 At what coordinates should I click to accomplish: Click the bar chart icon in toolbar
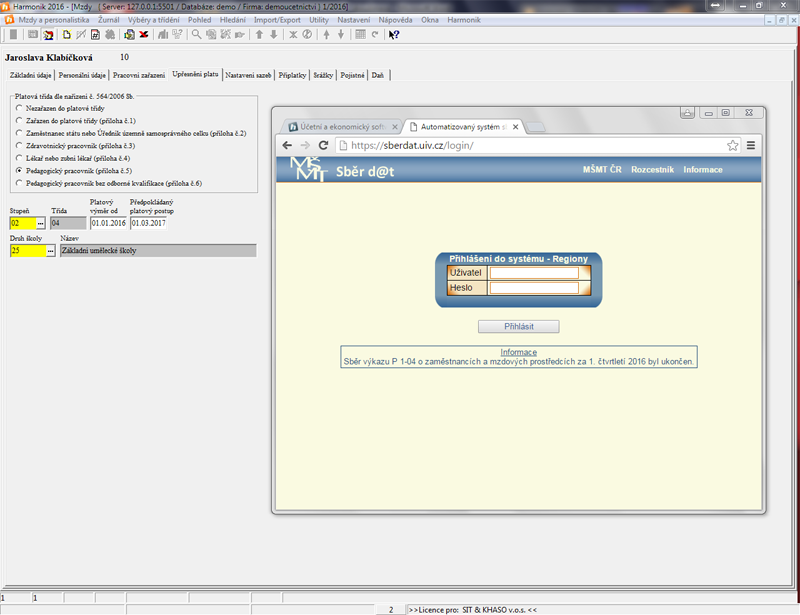[x=163, y=35]
